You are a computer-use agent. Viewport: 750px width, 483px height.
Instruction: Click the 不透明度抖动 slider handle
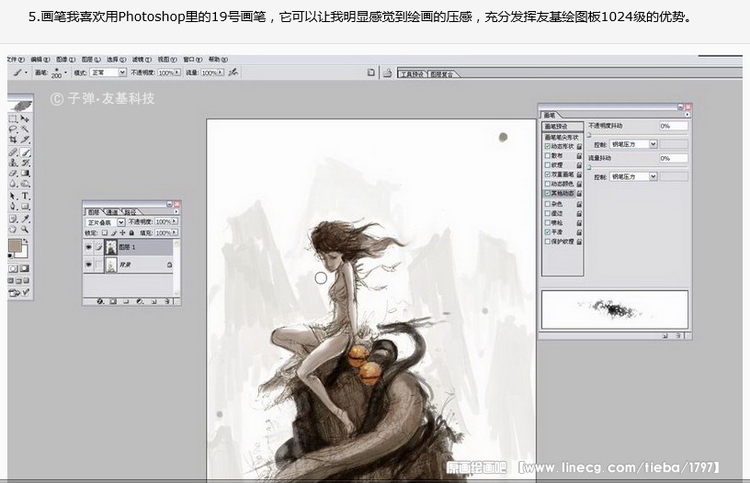coord(589,135)
